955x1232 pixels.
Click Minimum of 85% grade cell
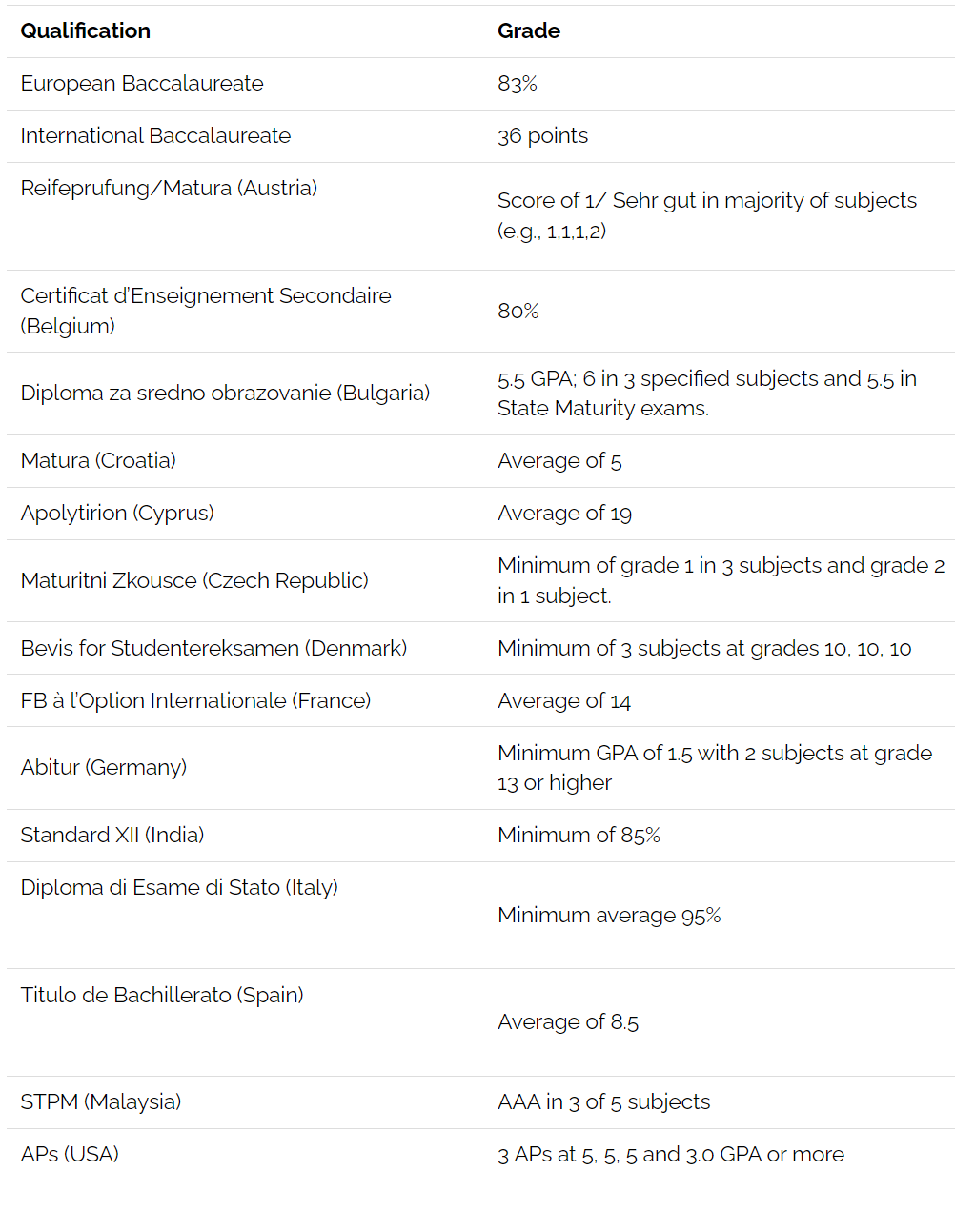[x=579, y=836]
